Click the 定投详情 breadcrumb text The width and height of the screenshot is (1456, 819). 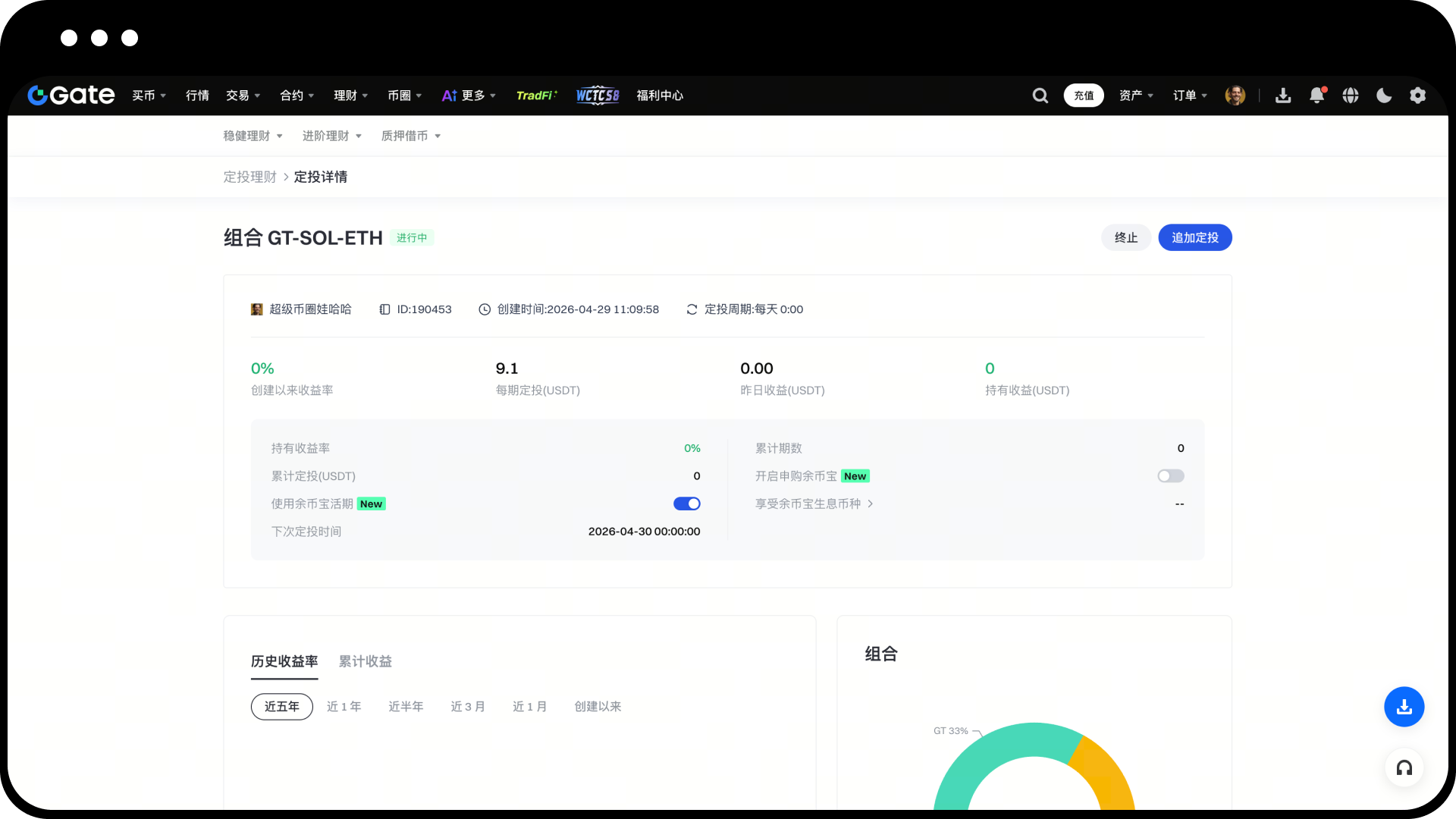321,177
